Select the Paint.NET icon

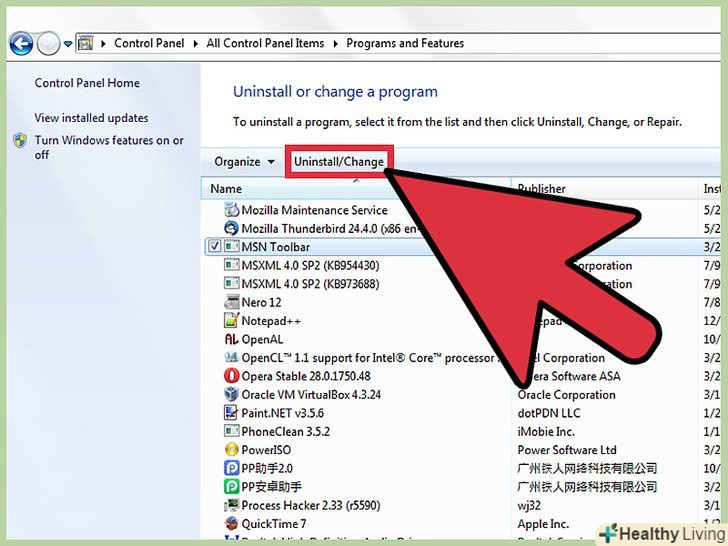coord(231,413)
